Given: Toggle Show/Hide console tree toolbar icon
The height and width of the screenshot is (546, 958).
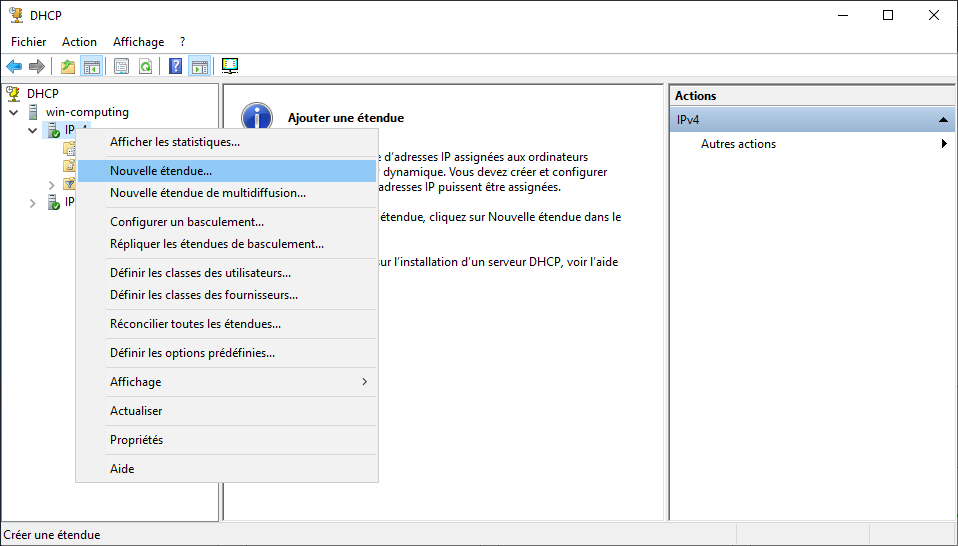Looking at the screenshot, I should pos(92,67).
